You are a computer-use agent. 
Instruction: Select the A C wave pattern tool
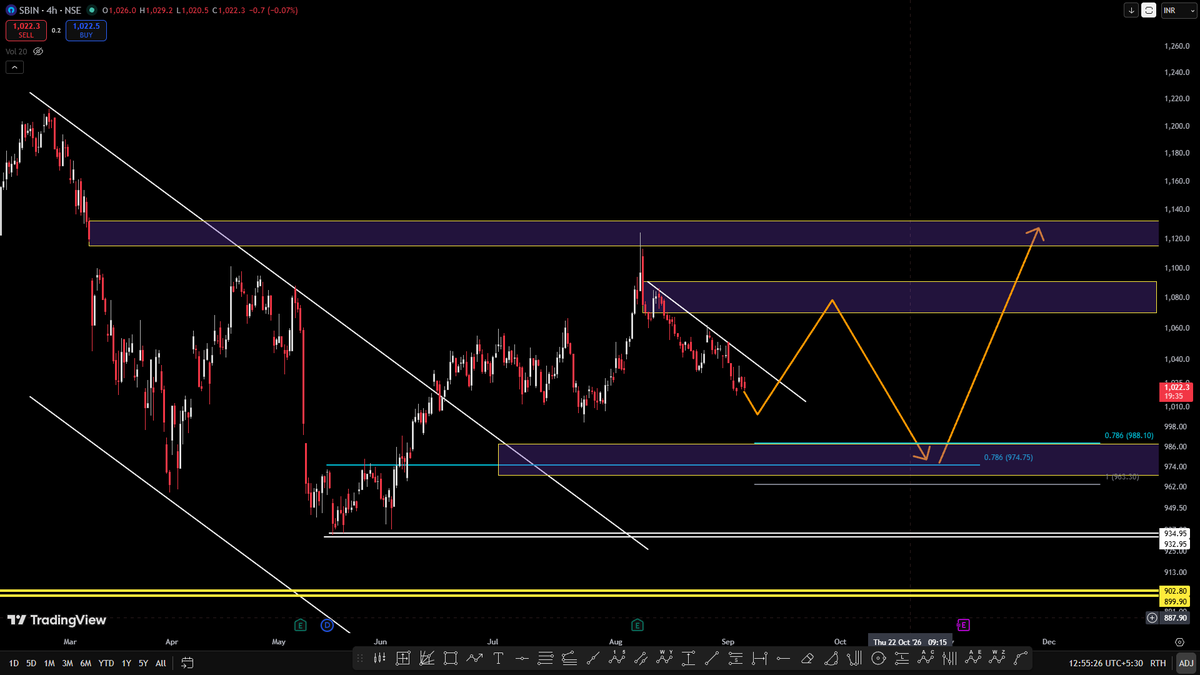click(x=925, y=658)
